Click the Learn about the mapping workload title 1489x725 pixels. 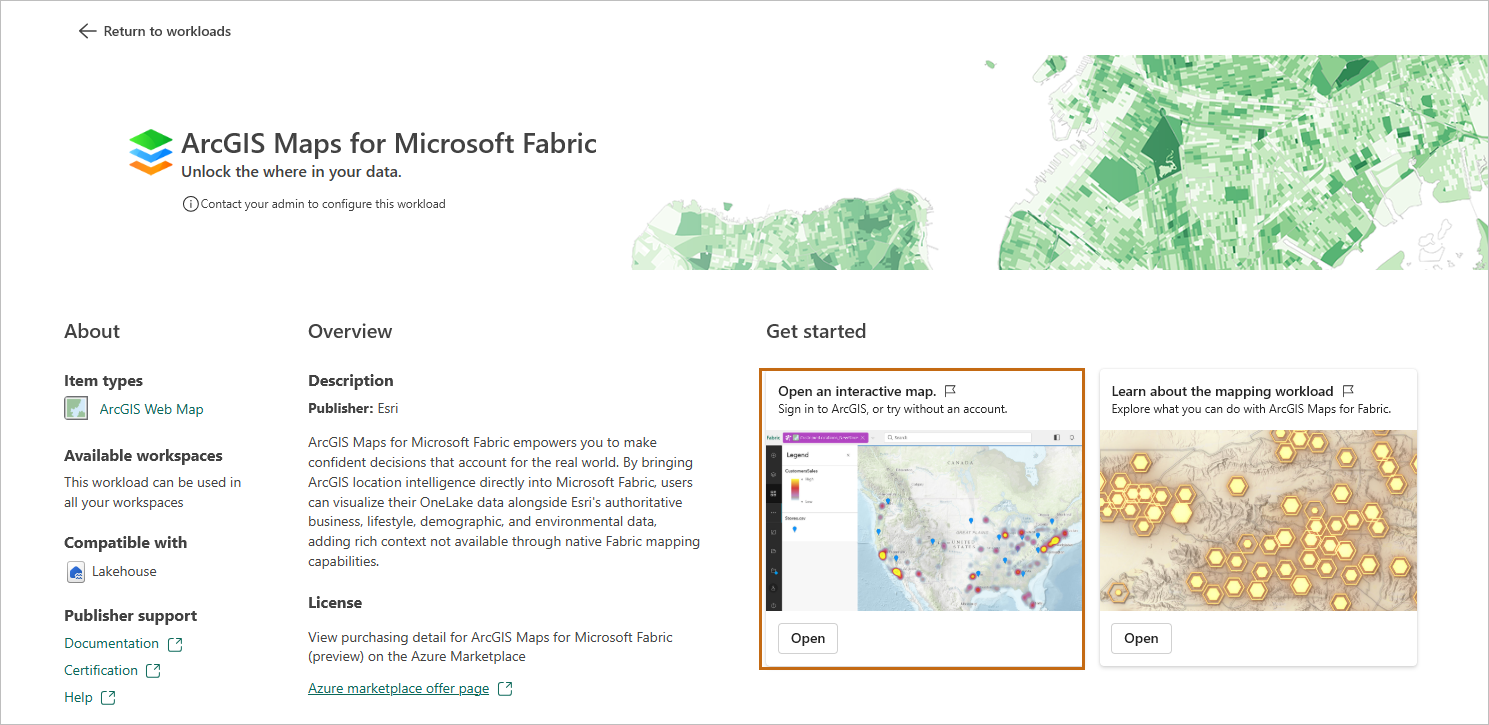[1222, 391]
